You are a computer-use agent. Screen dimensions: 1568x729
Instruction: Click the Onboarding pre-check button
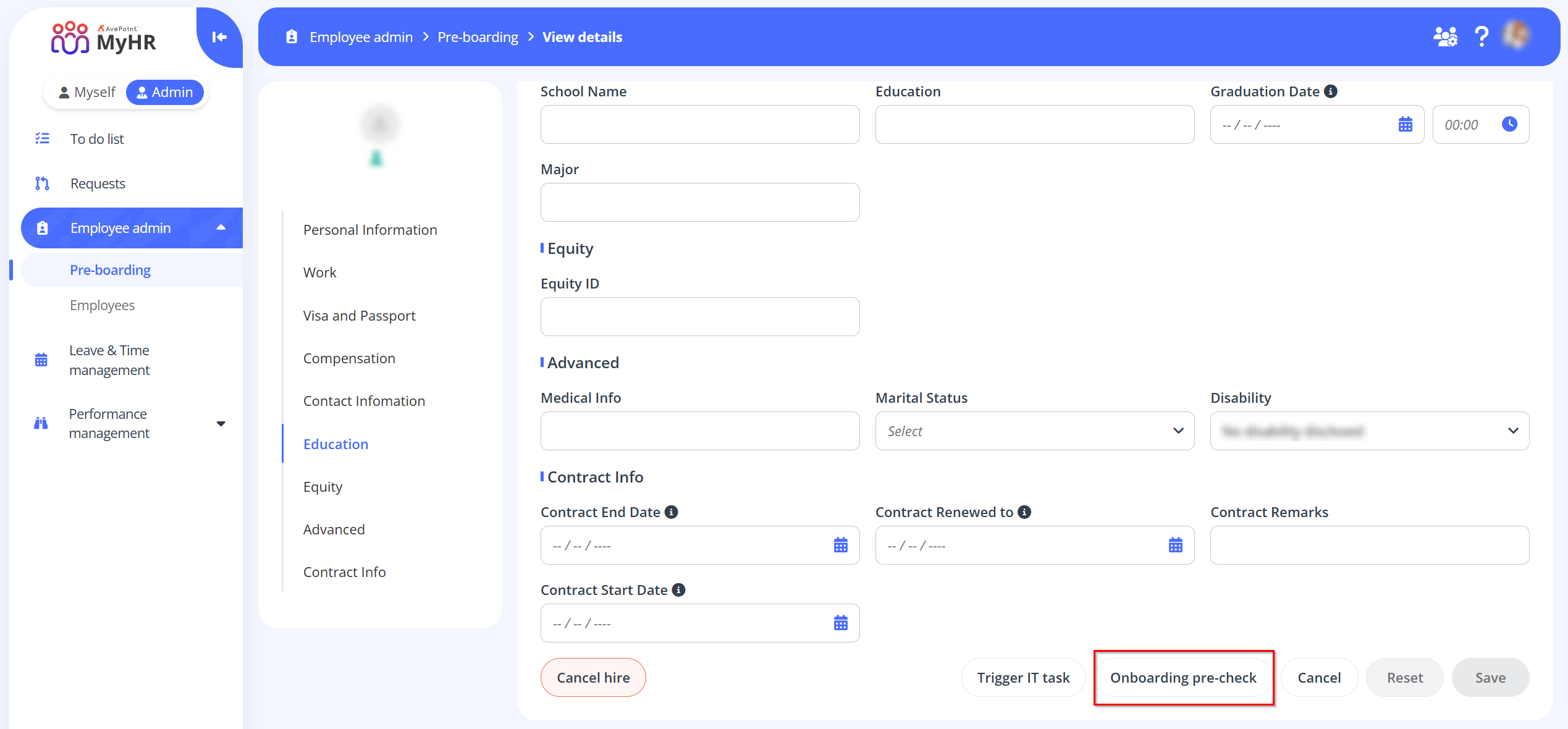pos(1183,677)
